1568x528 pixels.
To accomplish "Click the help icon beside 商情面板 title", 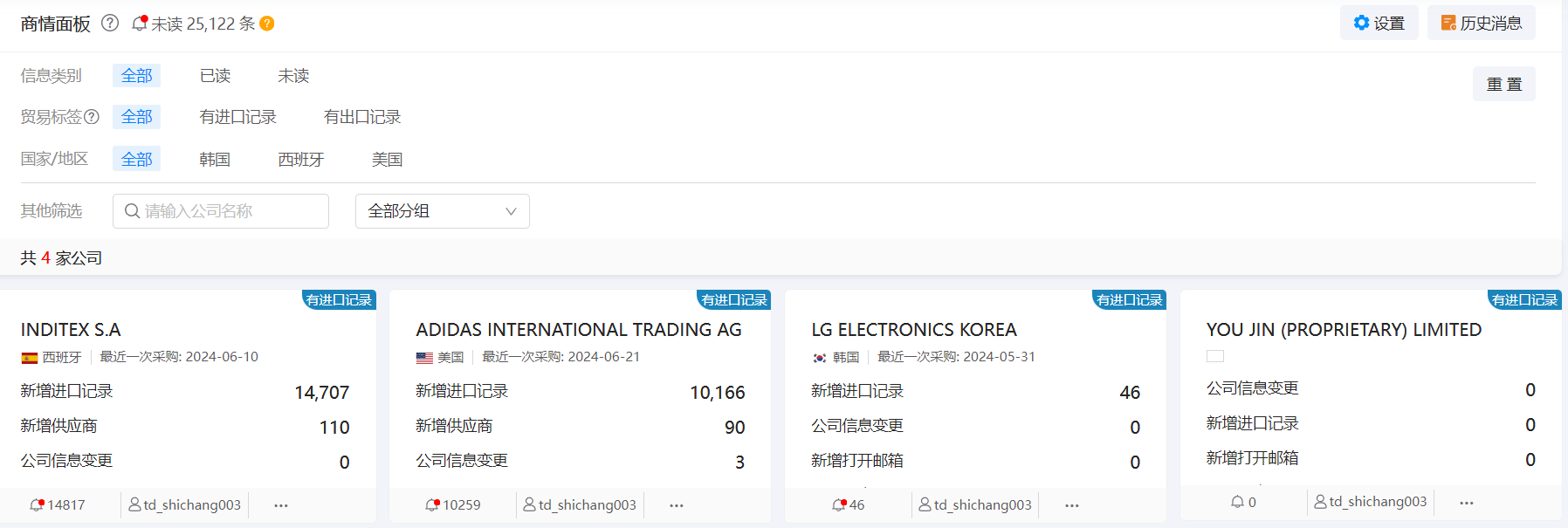I will tap(110, 24).
